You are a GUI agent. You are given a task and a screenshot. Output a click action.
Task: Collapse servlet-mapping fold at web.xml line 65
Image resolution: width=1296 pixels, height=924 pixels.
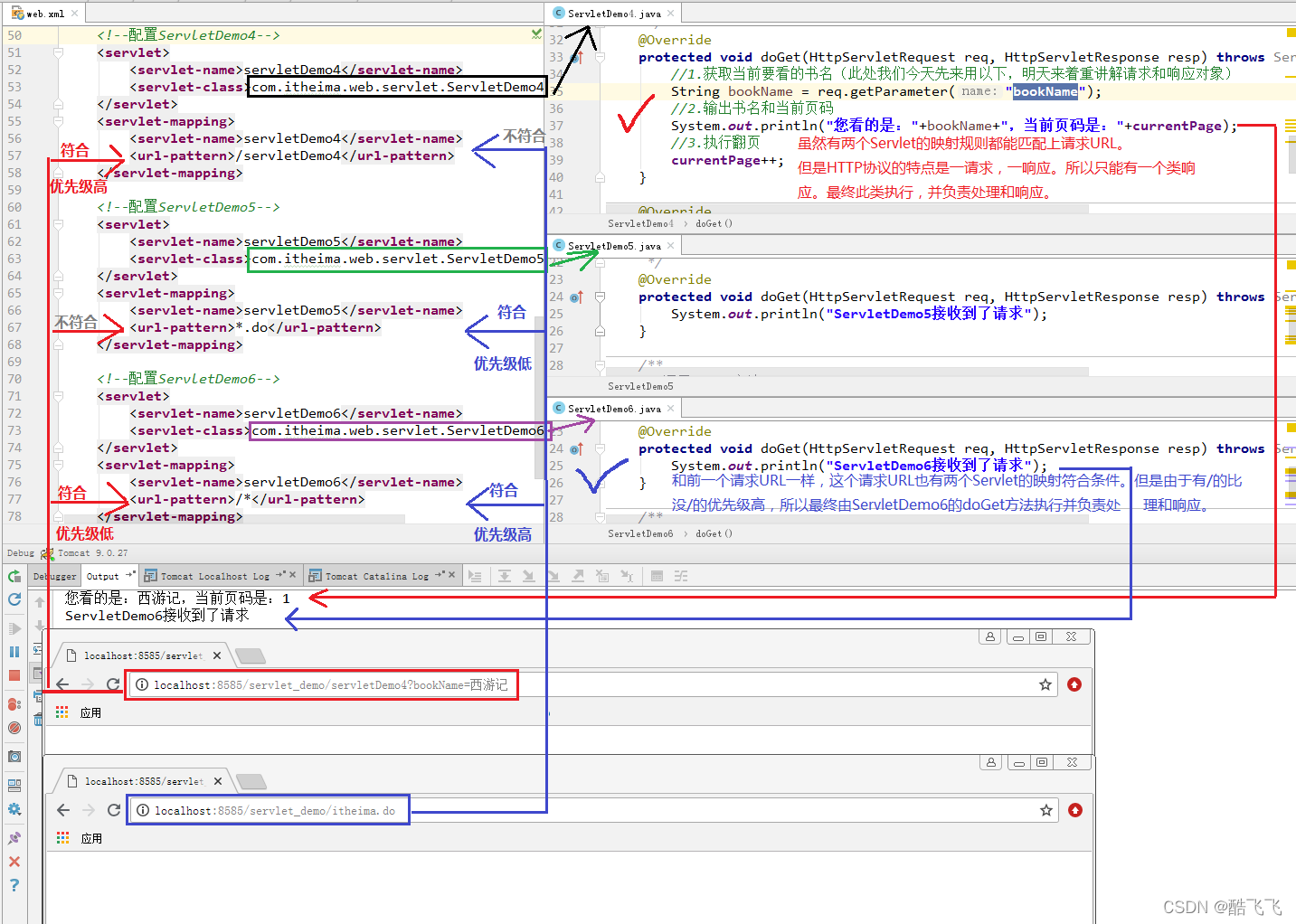tap(58, 293)
